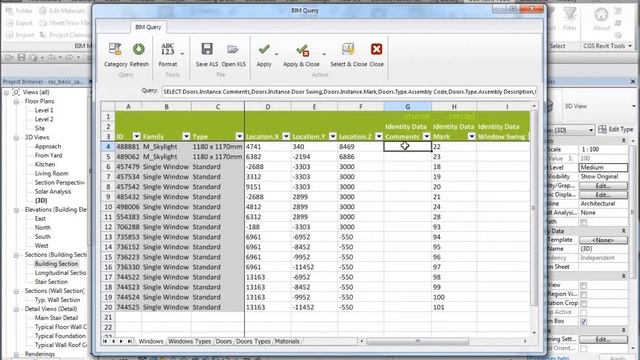Image resolution: width=640 pixels, height=360 pixels.
Task: Click the horizontal scrollbar of the spreadsheet
Action: 417,341
